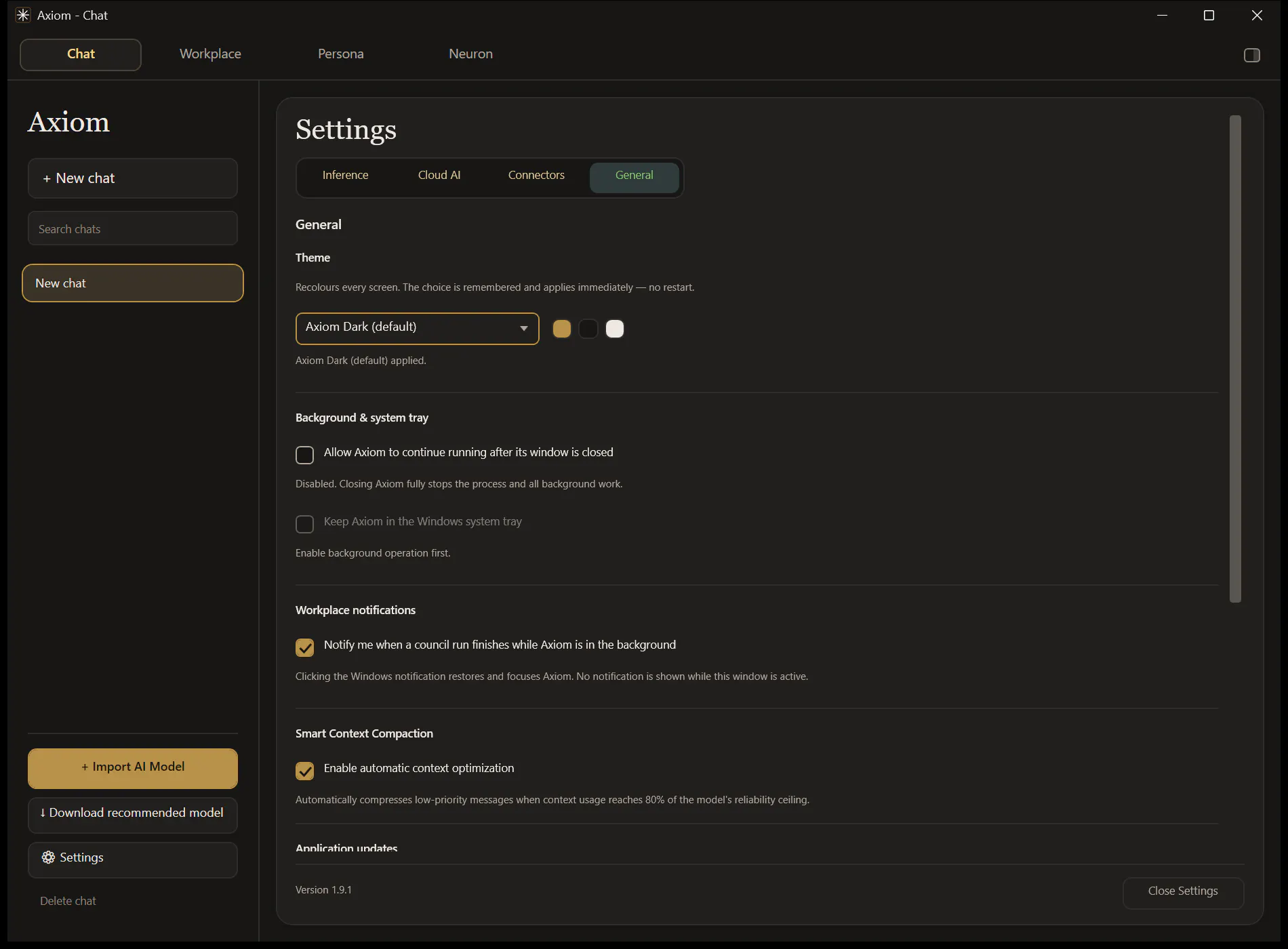Click the settings panel vertical scrollbar
This screenshot has height=949, width=1288.
click(x=1235, y=359)
